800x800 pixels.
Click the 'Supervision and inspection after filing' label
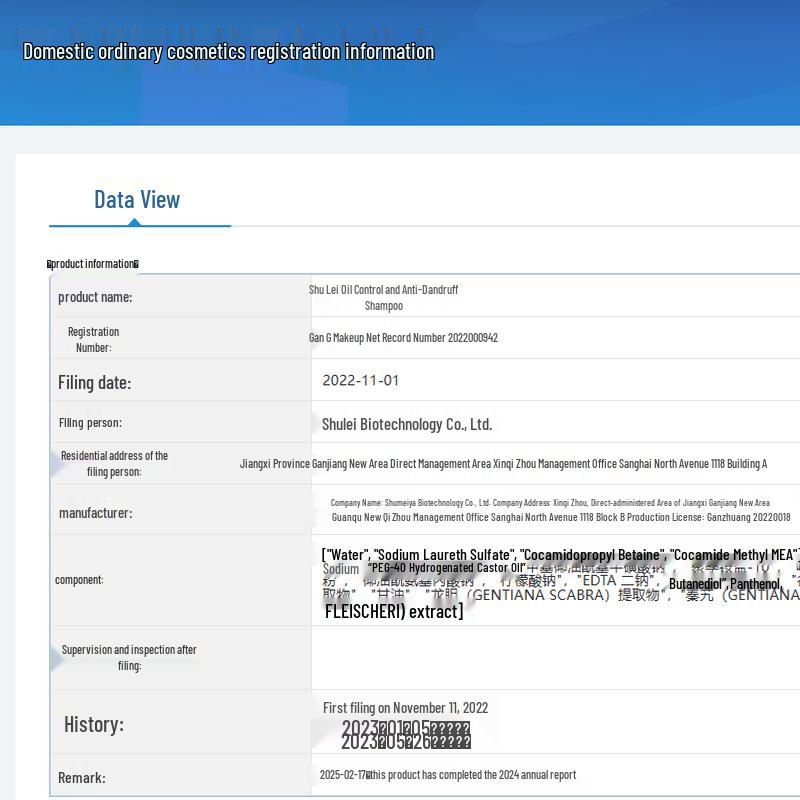click(129, 657)
